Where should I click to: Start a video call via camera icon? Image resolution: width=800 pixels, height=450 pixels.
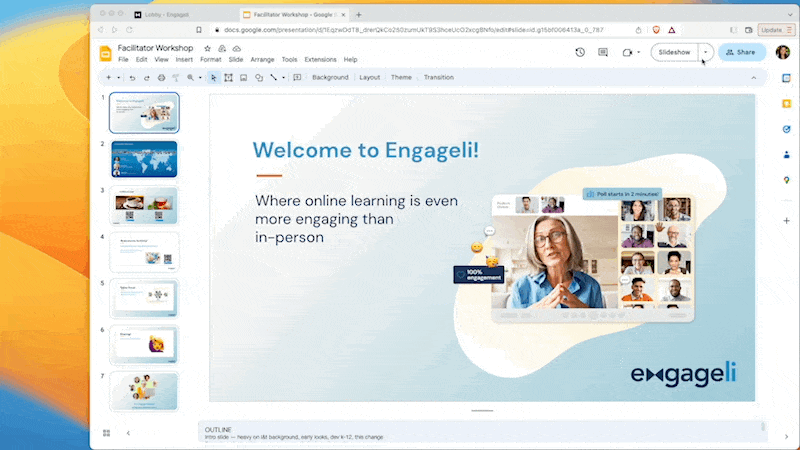coord(627,52)
